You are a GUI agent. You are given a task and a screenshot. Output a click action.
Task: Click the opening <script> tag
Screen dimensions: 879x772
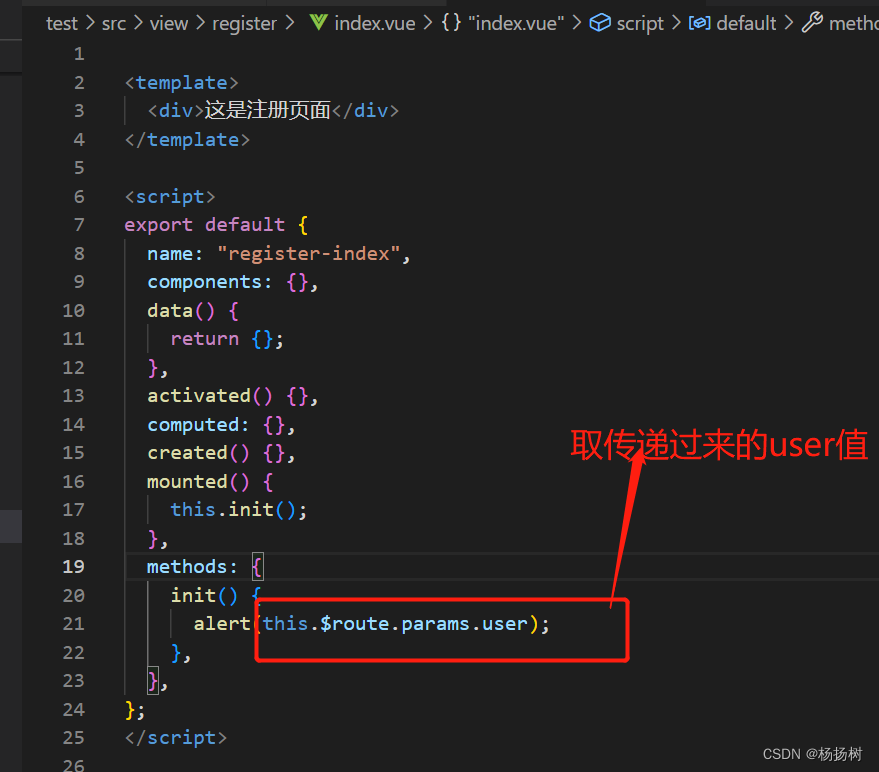tap(170, 197)
